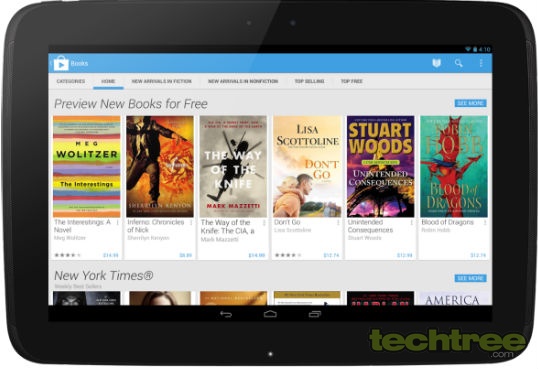Open New Arrivals in Fiction tab

[x=162, y=81]
